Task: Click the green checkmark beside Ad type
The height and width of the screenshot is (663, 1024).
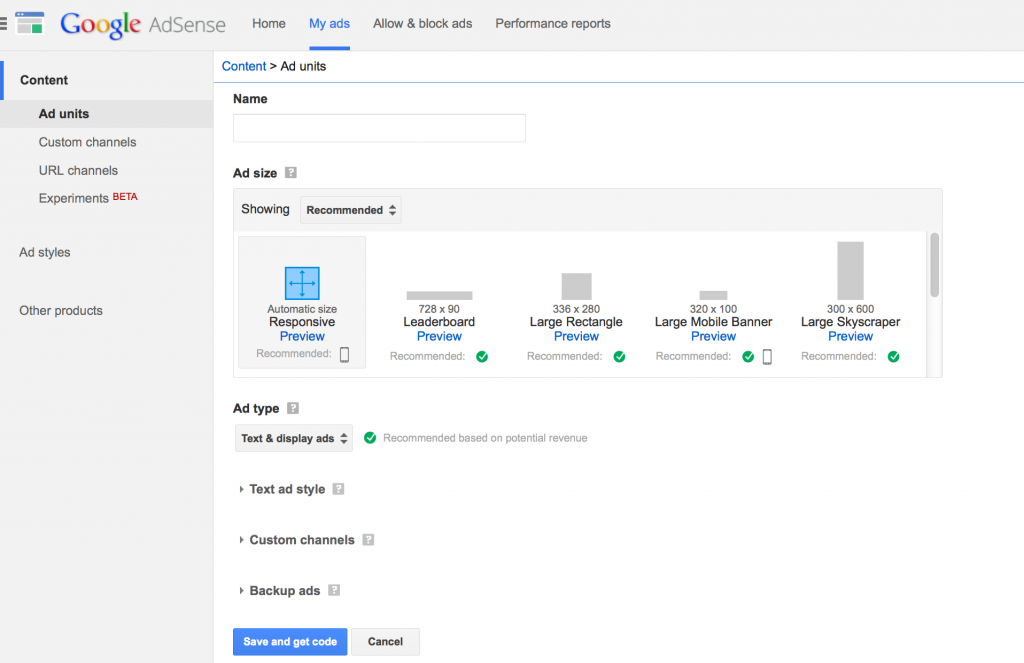Action: (370, 438)
